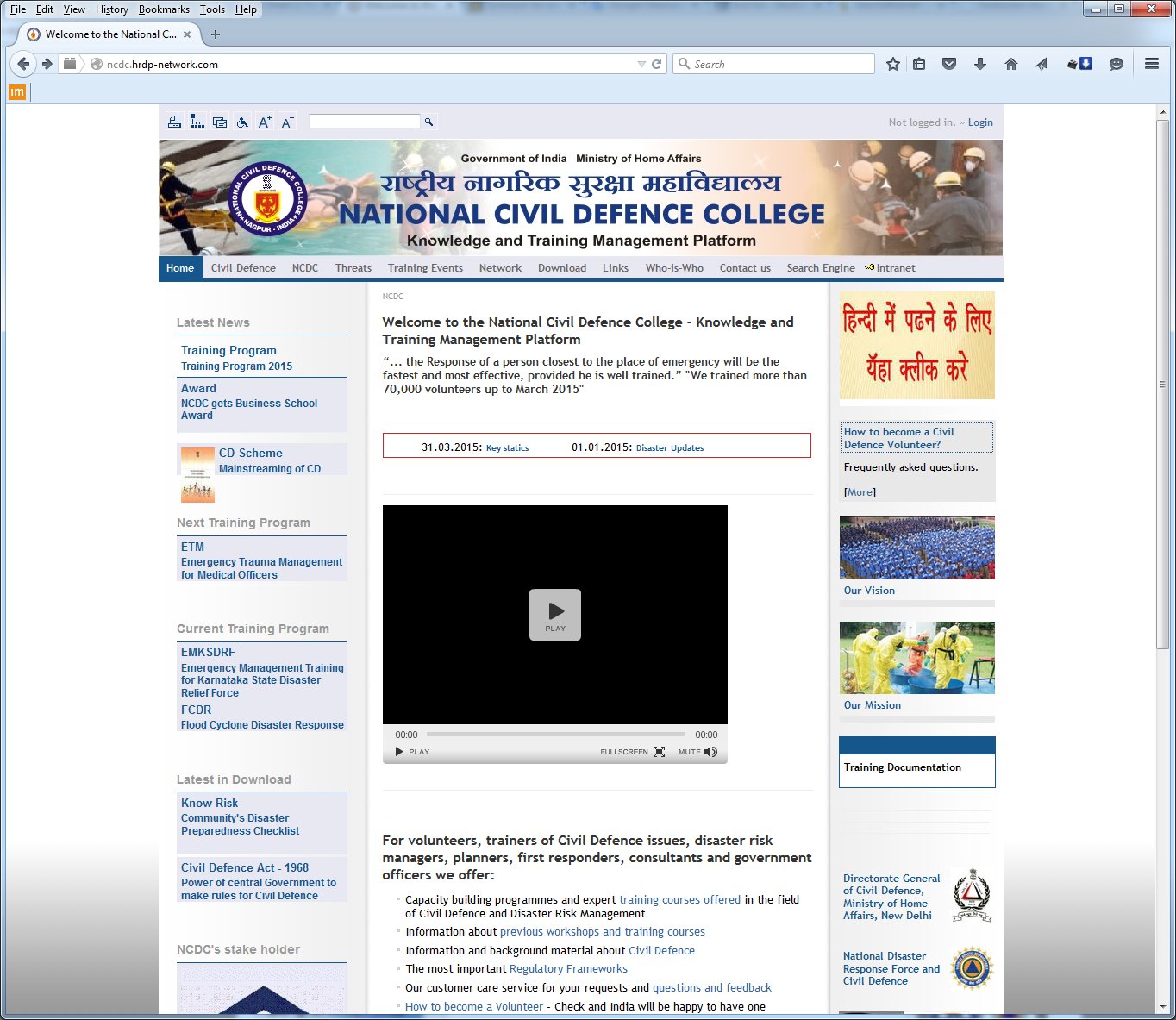Reload the page with the refresh icon

[x=657, y=64]
